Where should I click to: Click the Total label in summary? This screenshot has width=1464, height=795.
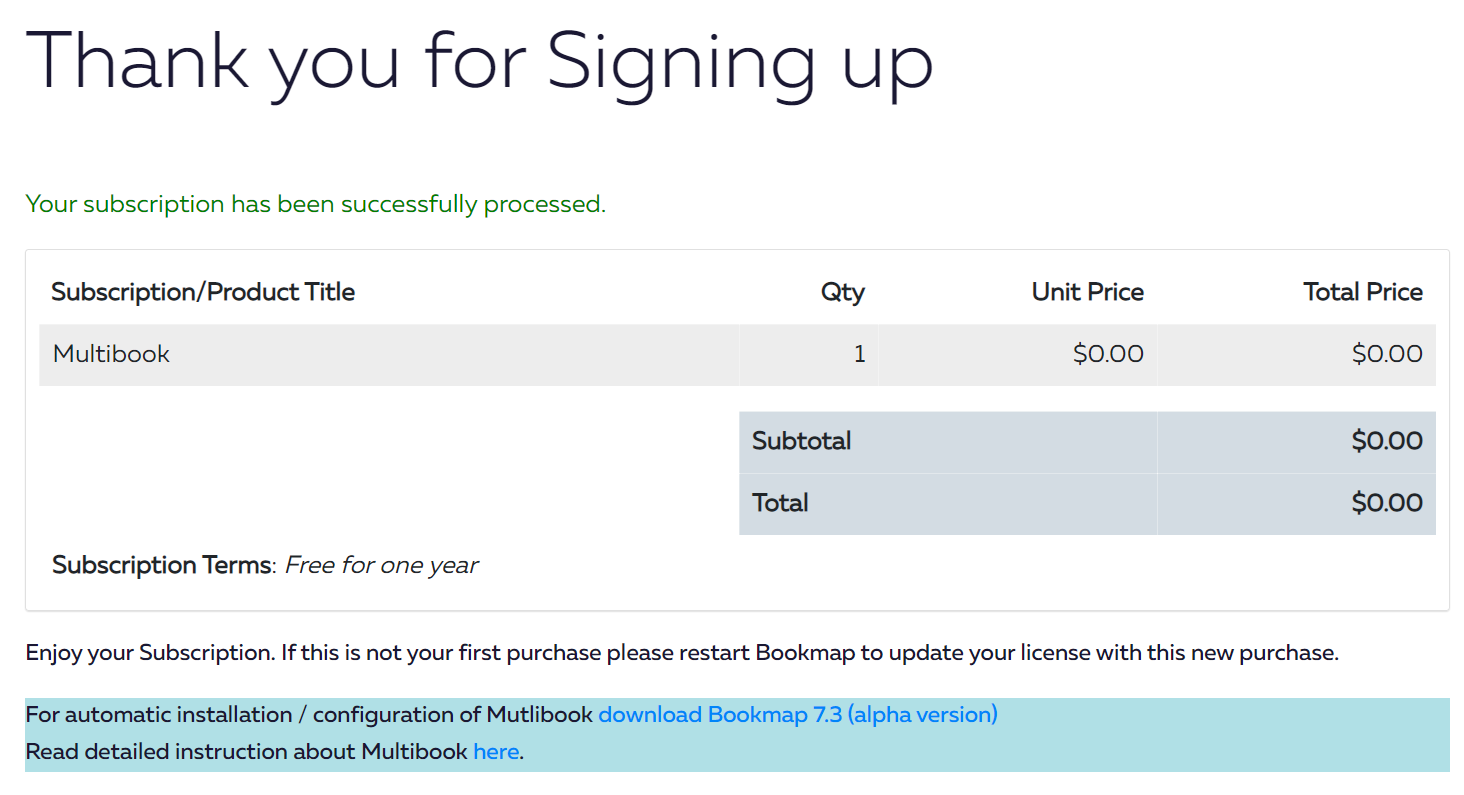click(x=780, y=503)
